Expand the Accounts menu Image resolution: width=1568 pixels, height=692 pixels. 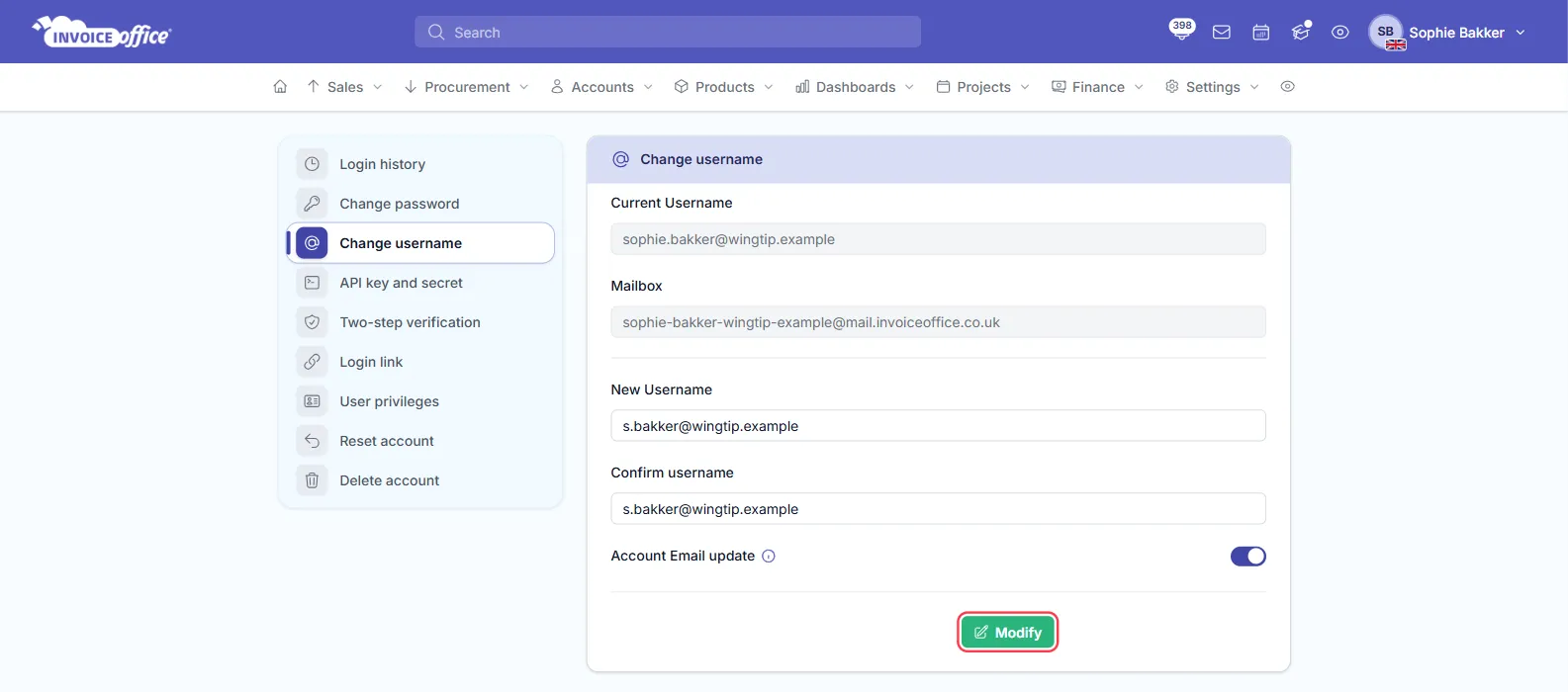601,87
